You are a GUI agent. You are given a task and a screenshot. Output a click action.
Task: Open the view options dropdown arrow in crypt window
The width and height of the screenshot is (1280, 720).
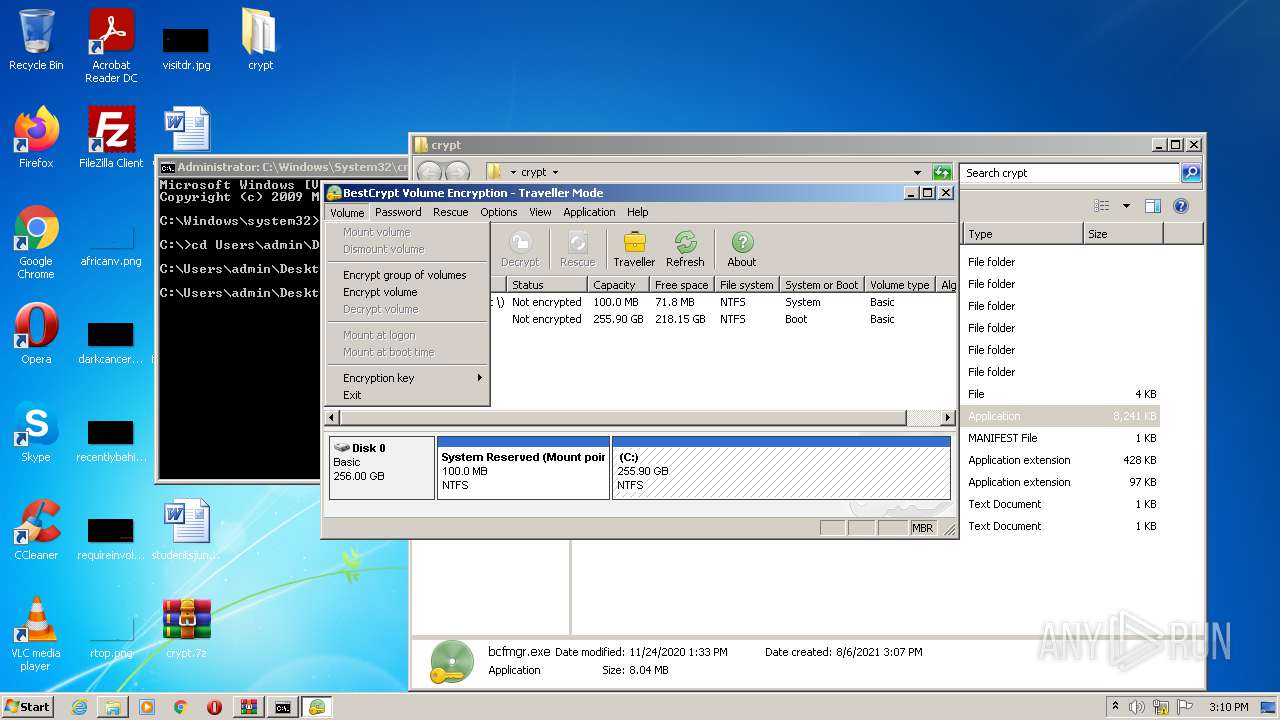pos(1126,206)
